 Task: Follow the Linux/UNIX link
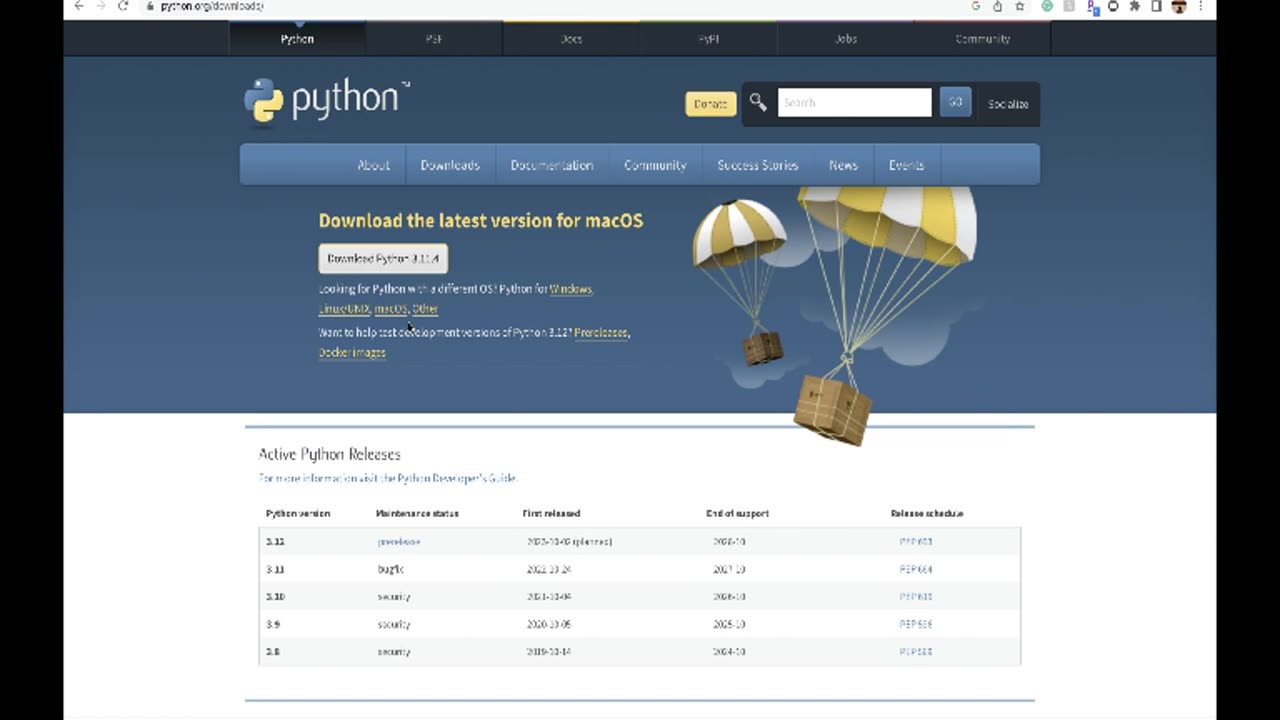click(x=344, y=309)
